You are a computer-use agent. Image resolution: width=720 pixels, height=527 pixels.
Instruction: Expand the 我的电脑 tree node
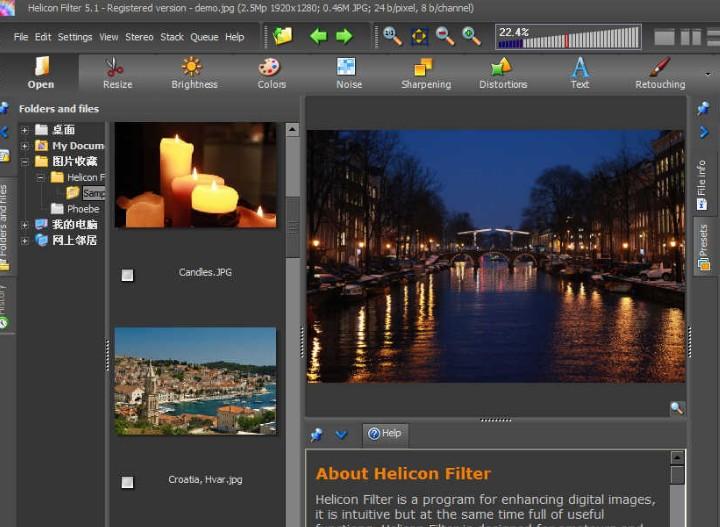[x=25, y=224]
